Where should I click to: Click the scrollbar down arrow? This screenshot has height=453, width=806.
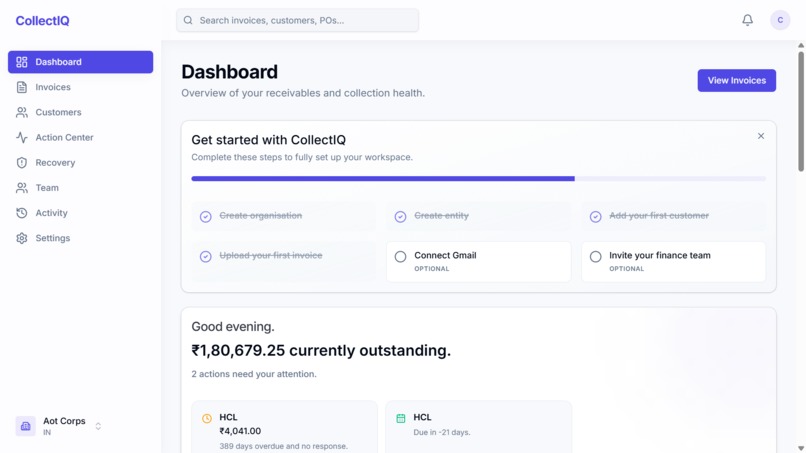(801, 448)
